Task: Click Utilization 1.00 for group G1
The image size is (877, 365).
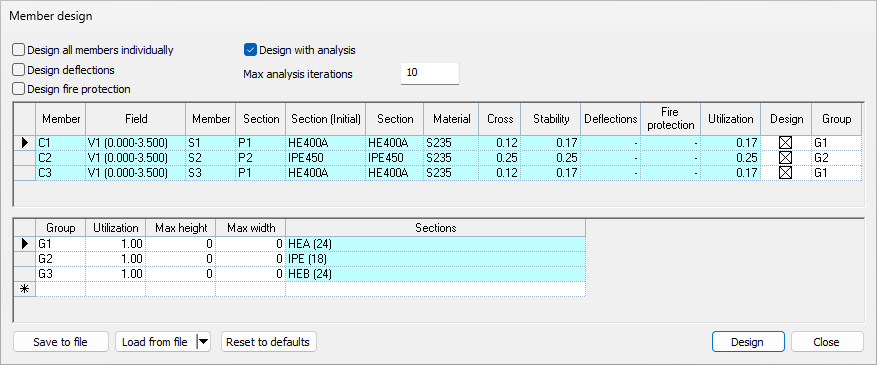Action: click(x=115, y=244)
